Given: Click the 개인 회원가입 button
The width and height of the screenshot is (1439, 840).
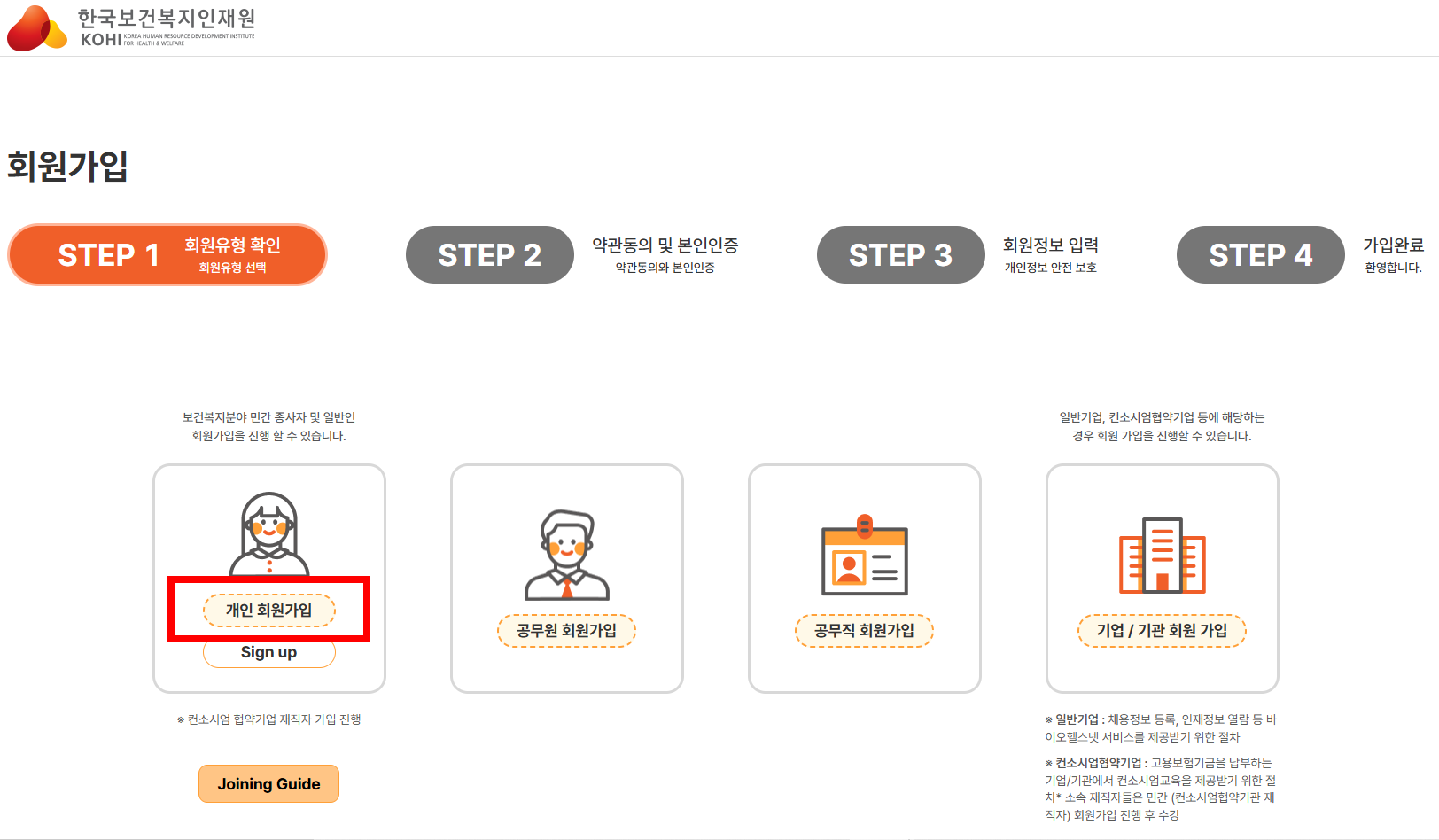Looking at the screenshot, I should click(x=268, y=611).
